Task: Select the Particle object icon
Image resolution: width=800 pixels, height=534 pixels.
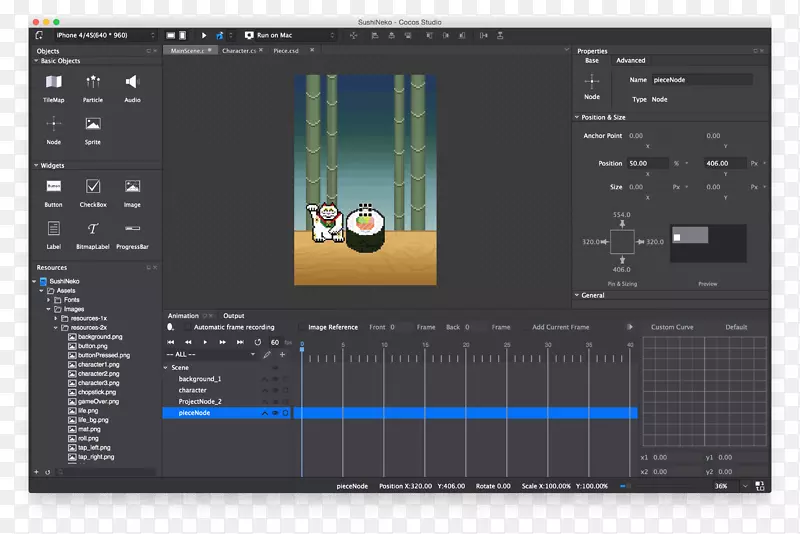Action: [93, 82]
